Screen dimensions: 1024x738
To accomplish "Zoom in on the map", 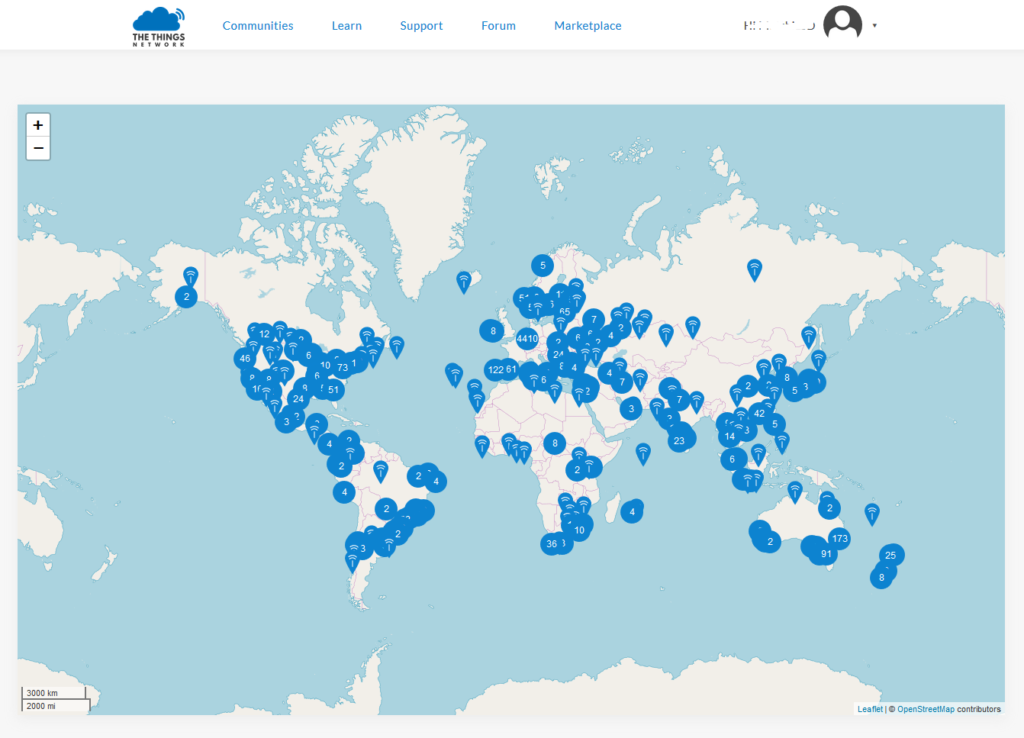I will tap(38, 125).
